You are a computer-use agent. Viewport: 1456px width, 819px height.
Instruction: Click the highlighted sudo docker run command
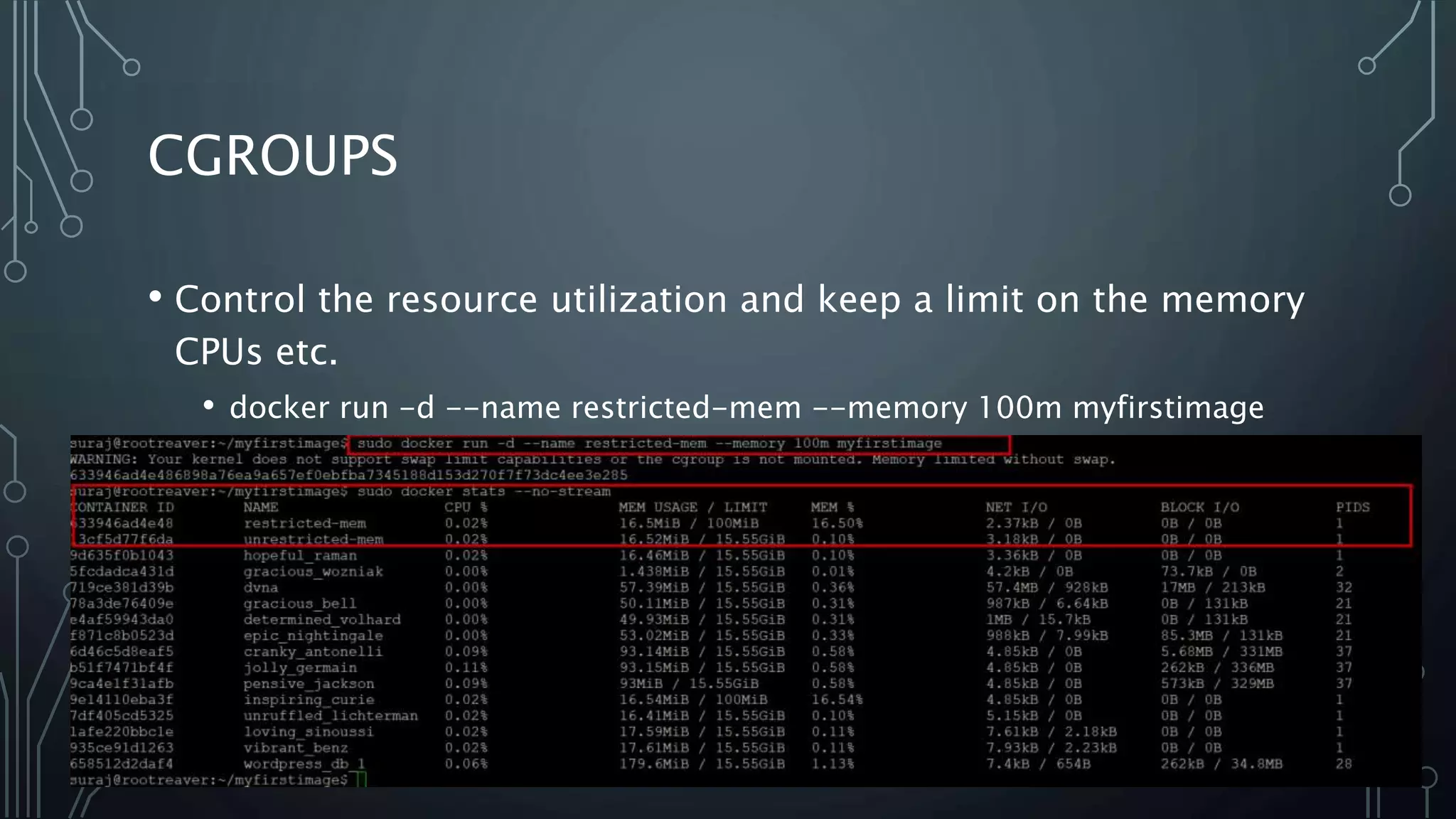point(649,444)
